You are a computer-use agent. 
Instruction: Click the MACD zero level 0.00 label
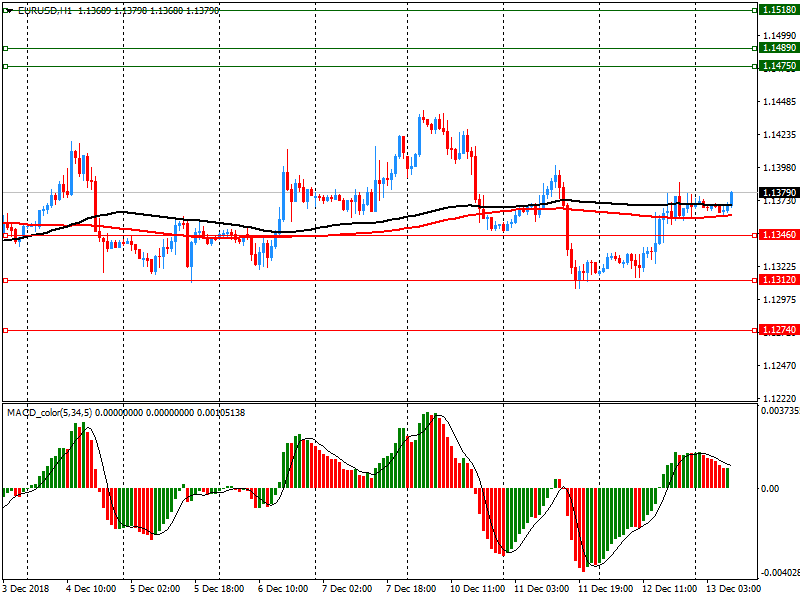pyautogui.click(x=771, y=489)
